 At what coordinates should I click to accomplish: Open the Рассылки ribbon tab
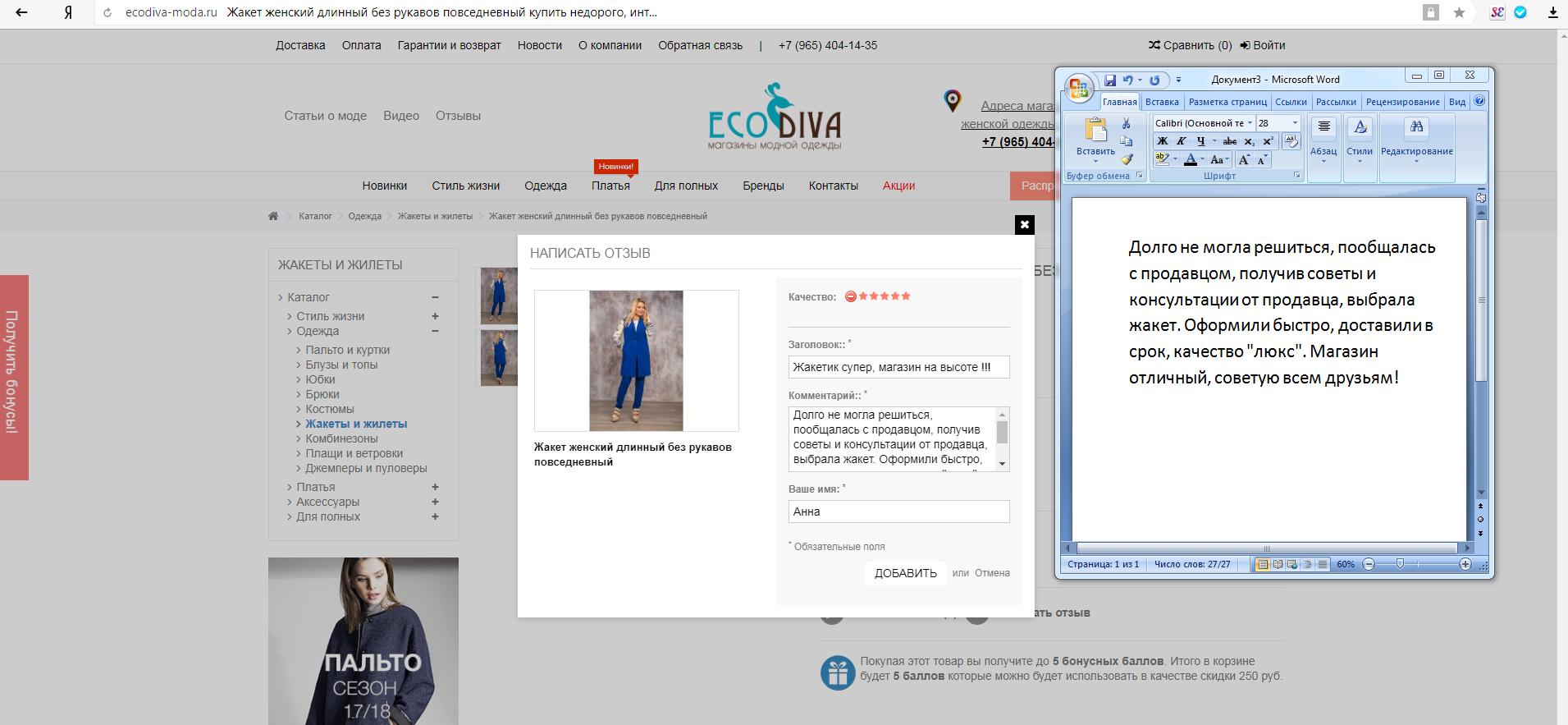coord(1336,102)
